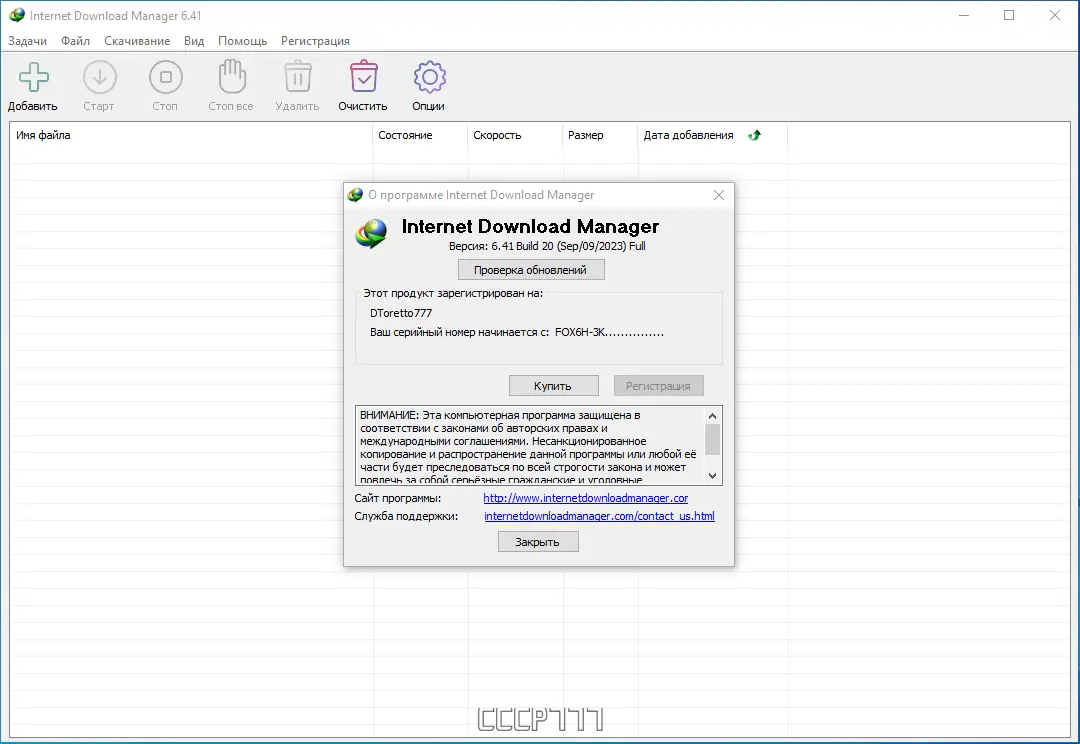Click the Стоп все icon
The height and width of the screenshot is (744, 1080).
coord(230,76)
